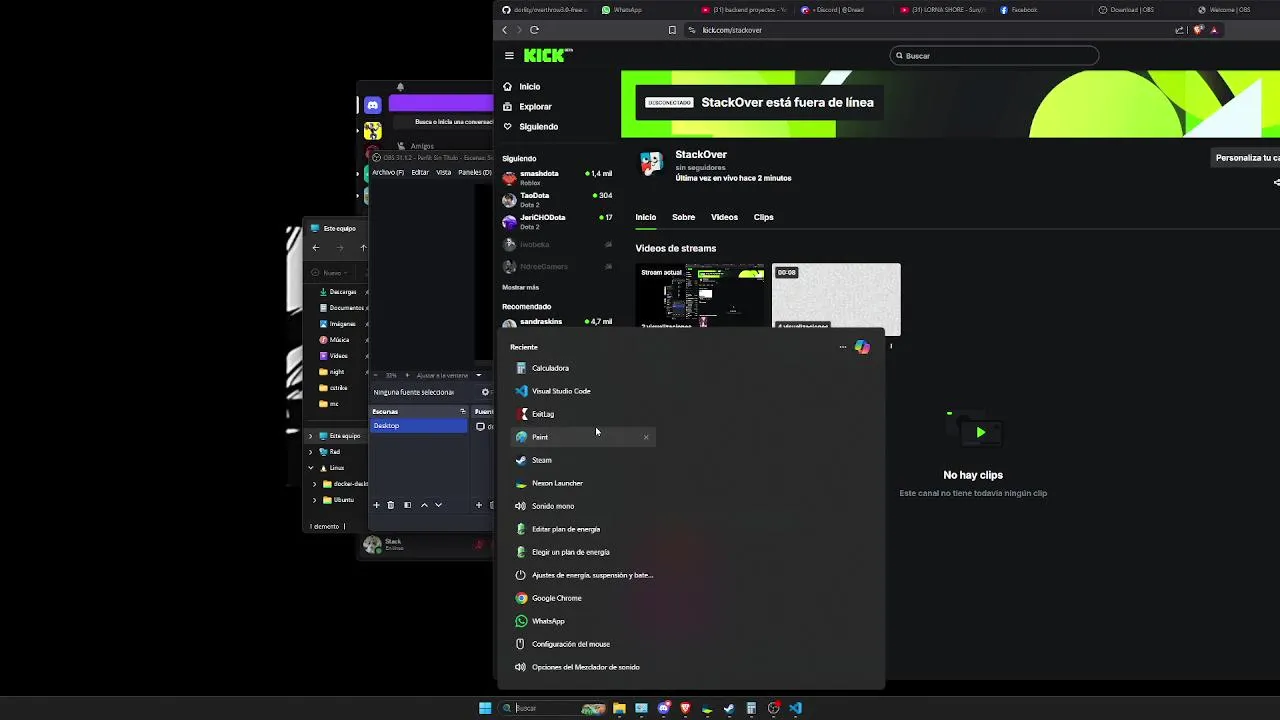The height and width of the screenshot is (720, 1280).
Task: Open Configuración del mouse
Action: point(583,644)
